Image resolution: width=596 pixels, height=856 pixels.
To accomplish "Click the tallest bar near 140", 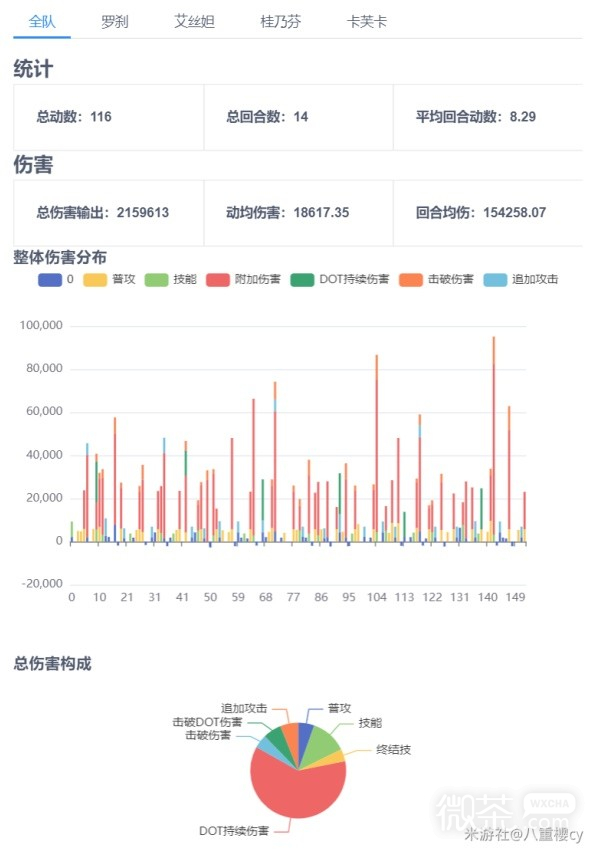I will click(494, 439).
